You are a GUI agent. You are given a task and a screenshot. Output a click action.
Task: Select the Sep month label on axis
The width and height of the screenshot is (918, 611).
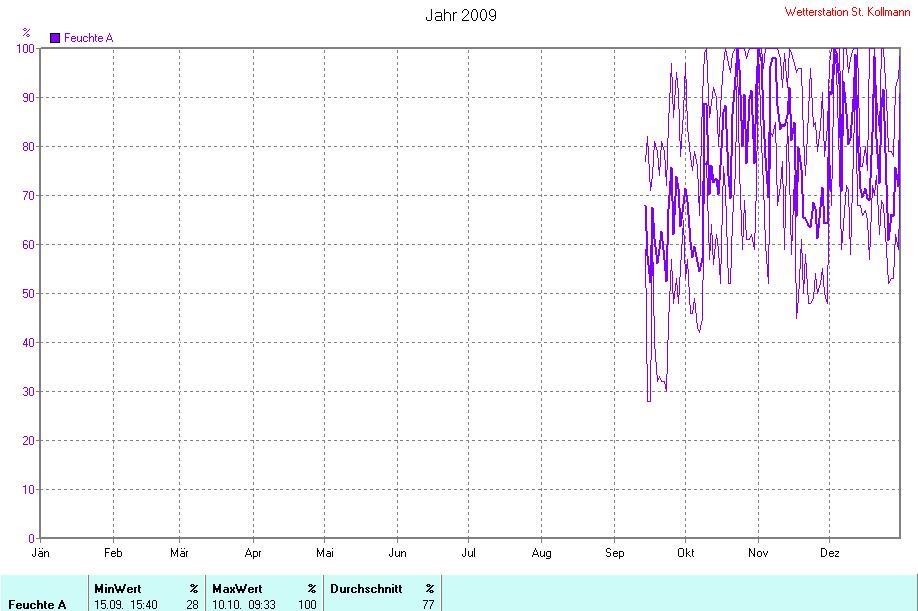[x=615, y=552]
